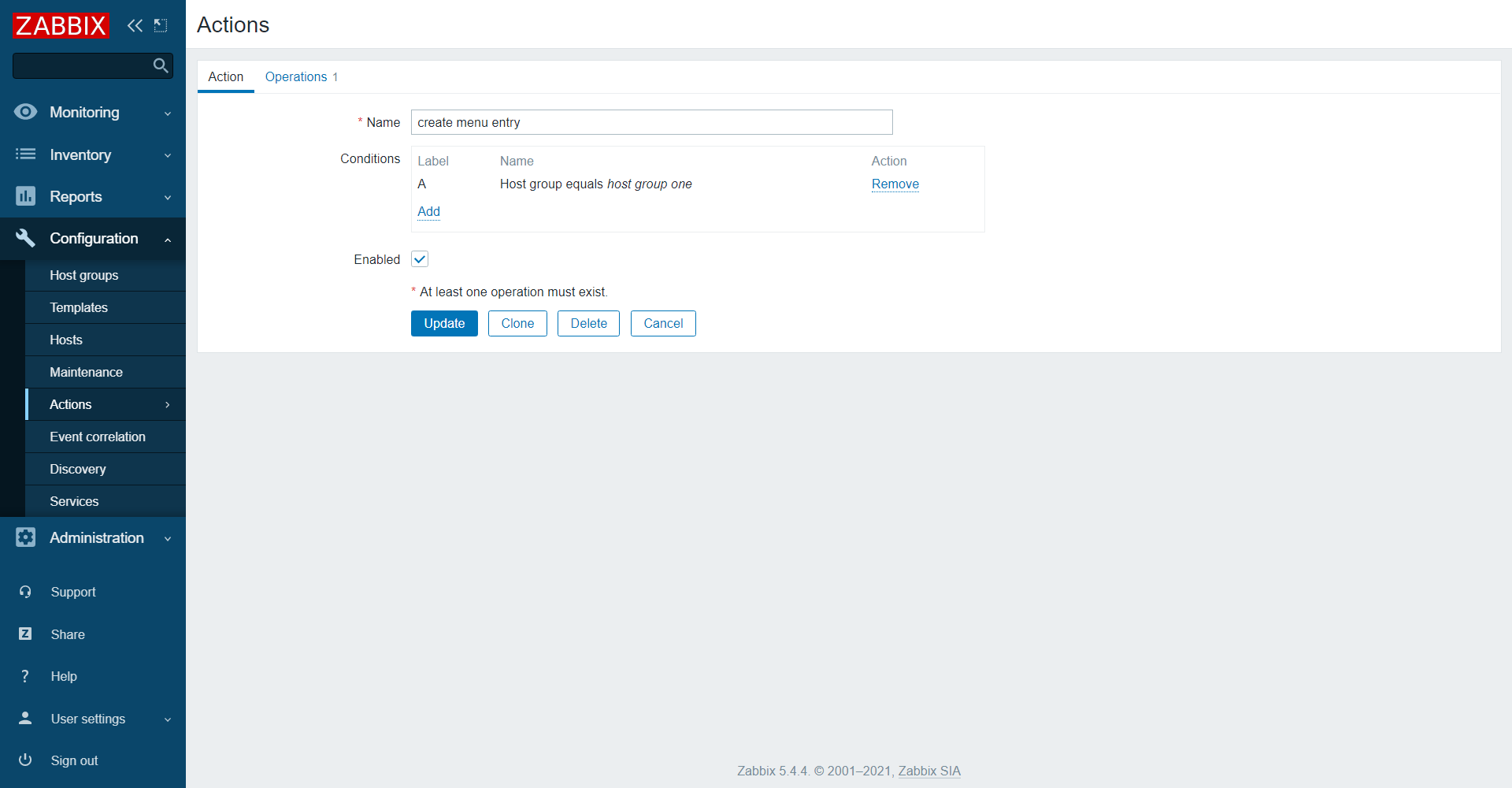Open Monitoring via the eye icon
This screenshot has height=788, width=1512.
(25, 112)
